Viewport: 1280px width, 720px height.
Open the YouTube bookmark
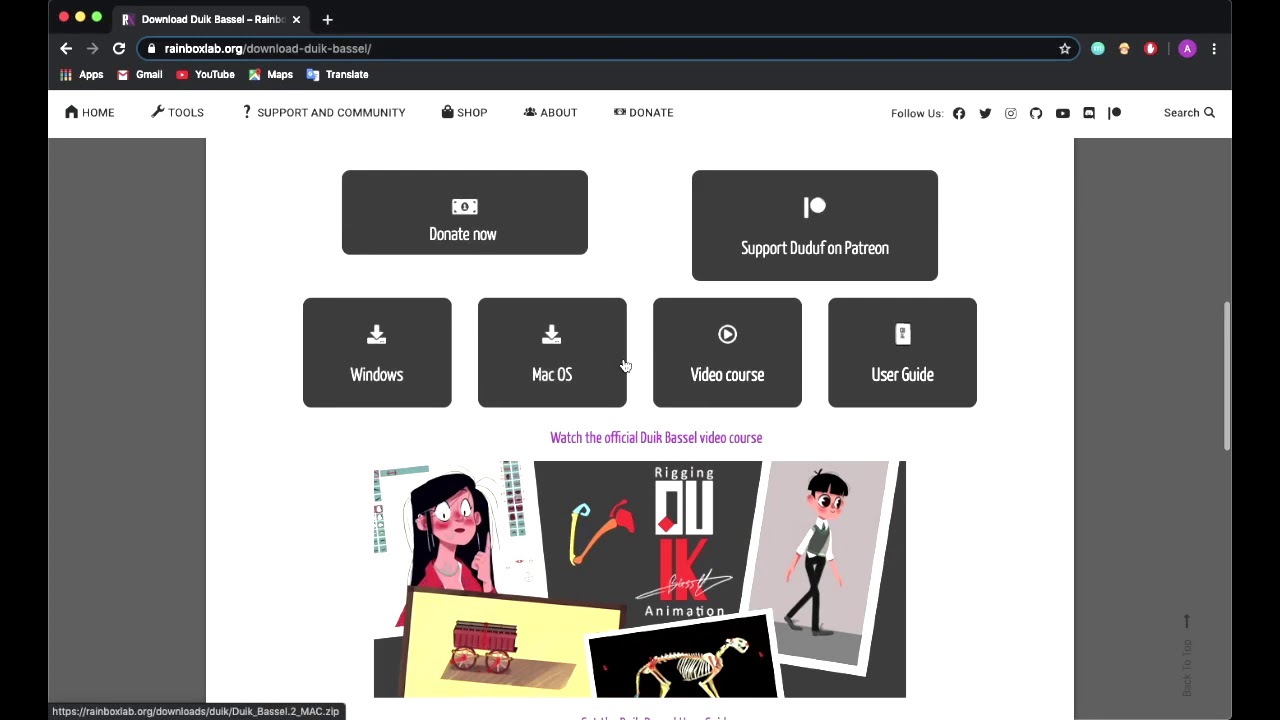coord(205,74)
